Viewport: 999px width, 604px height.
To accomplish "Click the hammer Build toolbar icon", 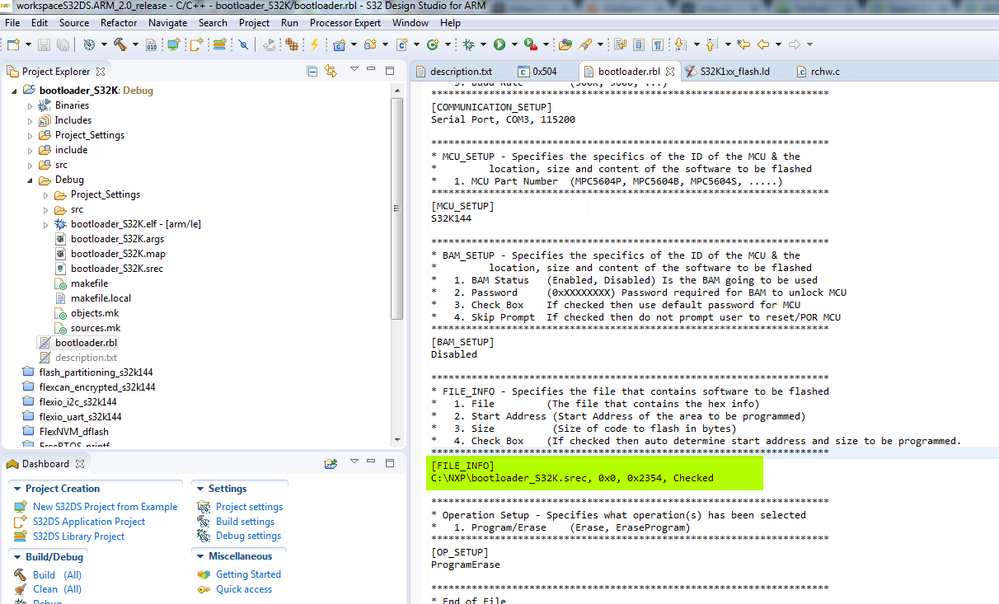I will click(x=120, y=45).
